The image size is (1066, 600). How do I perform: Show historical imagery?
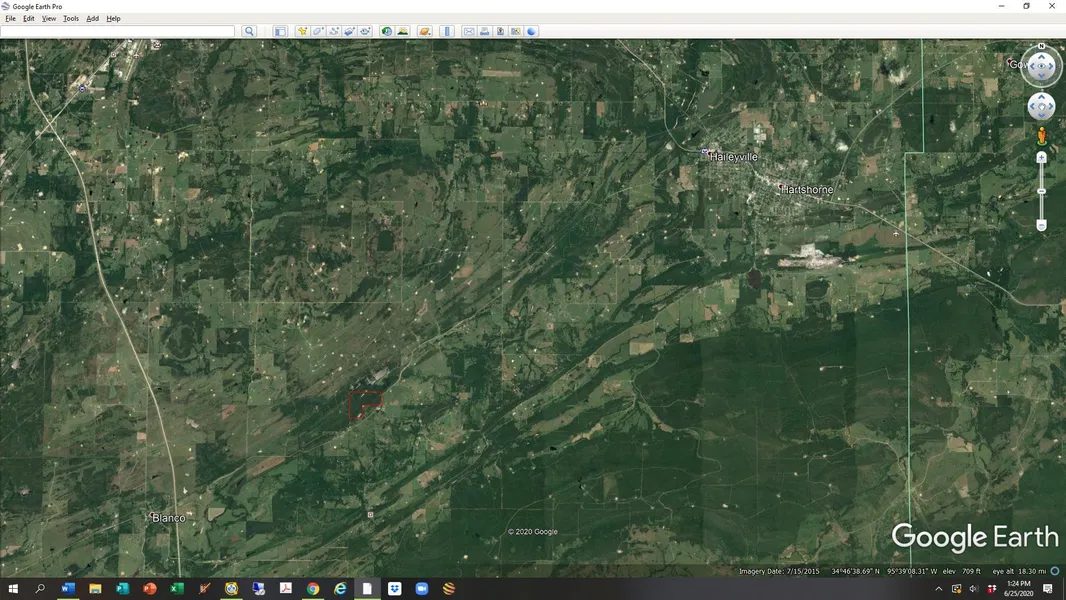[387, 31]
